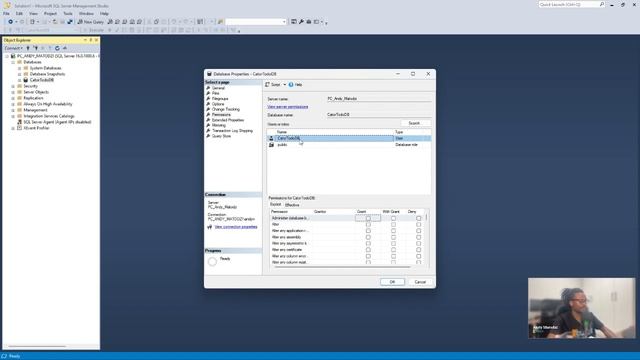Viewport: 640px width, 360px height.
Task: Open the View menu
Action: click(33, 13)
